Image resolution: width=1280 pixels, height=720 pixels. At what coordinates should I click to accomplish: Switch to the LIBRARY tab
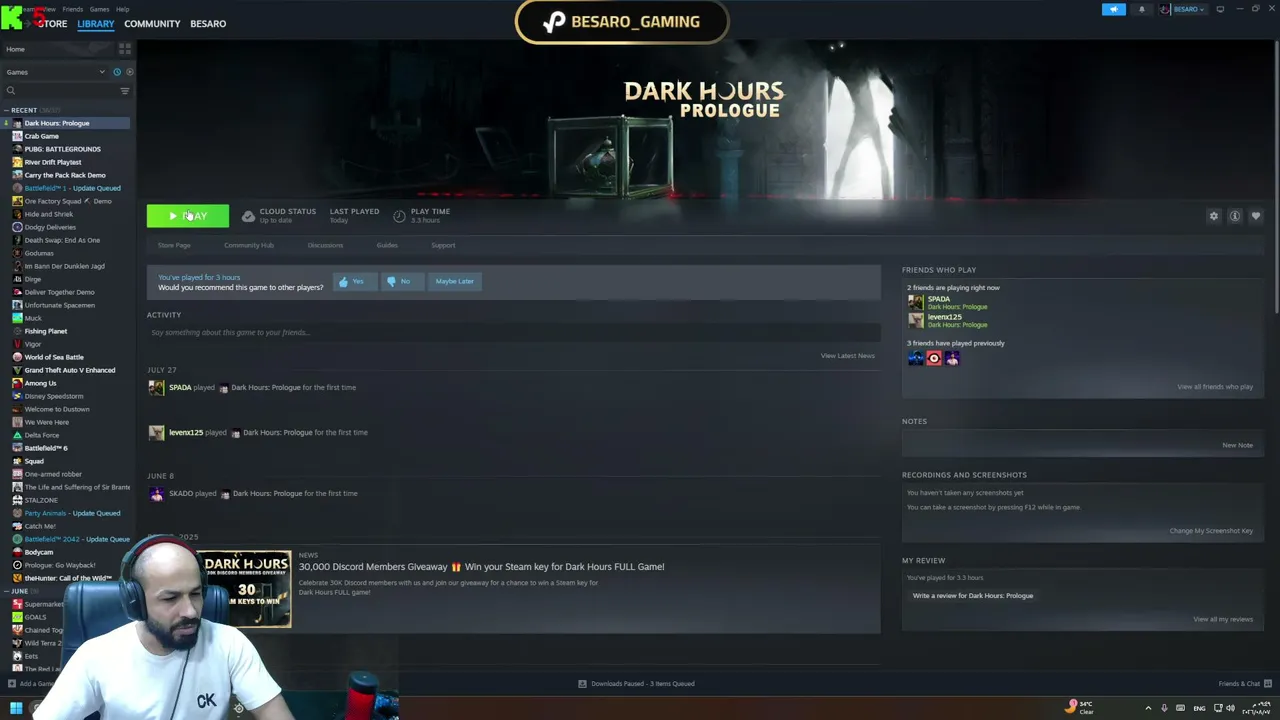coord(96,23)
